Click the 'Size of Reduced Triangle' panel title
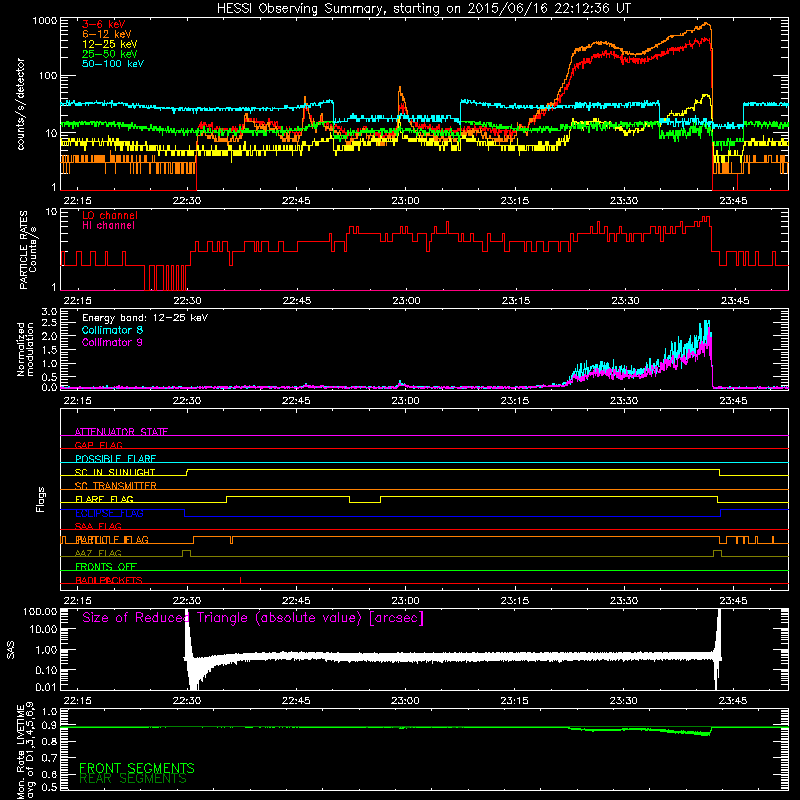 [x=253, y=618]
